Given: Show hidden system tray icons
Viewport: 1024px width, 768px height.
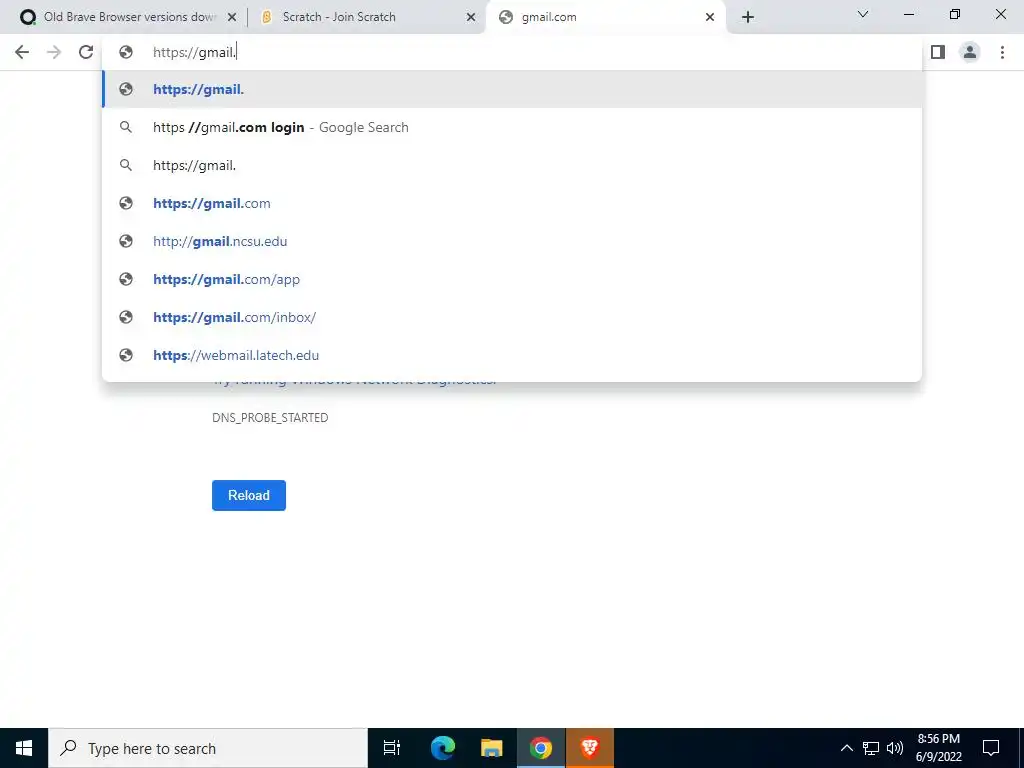Looking at the screenshot, I should click(x=846, y=748).
